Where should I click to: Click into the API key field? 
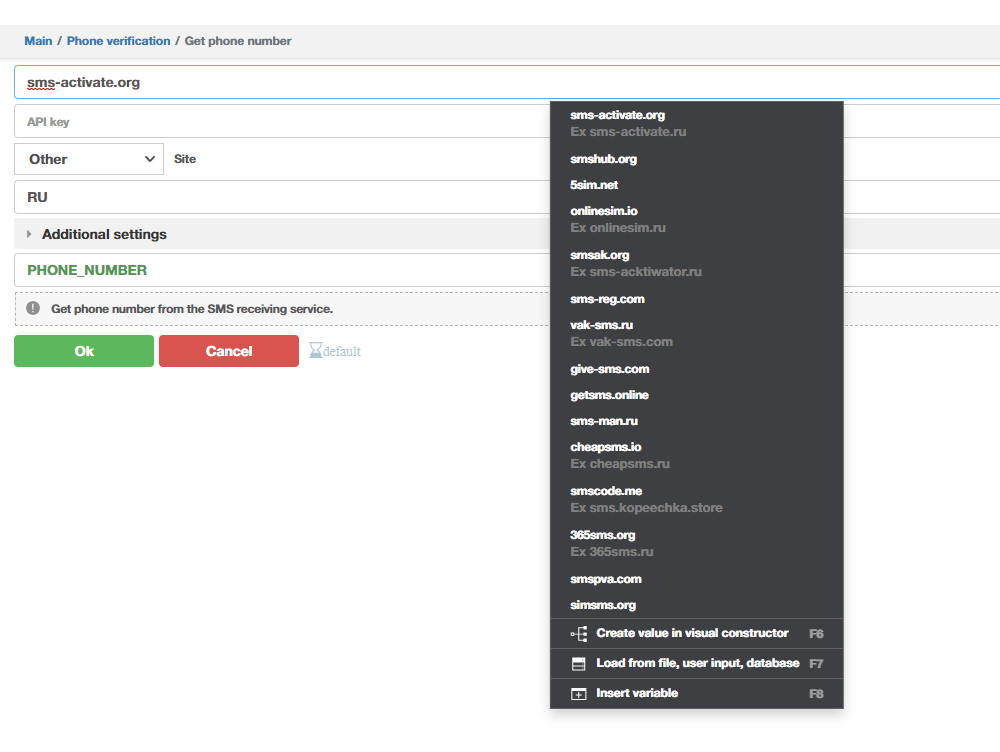(281, 121)
